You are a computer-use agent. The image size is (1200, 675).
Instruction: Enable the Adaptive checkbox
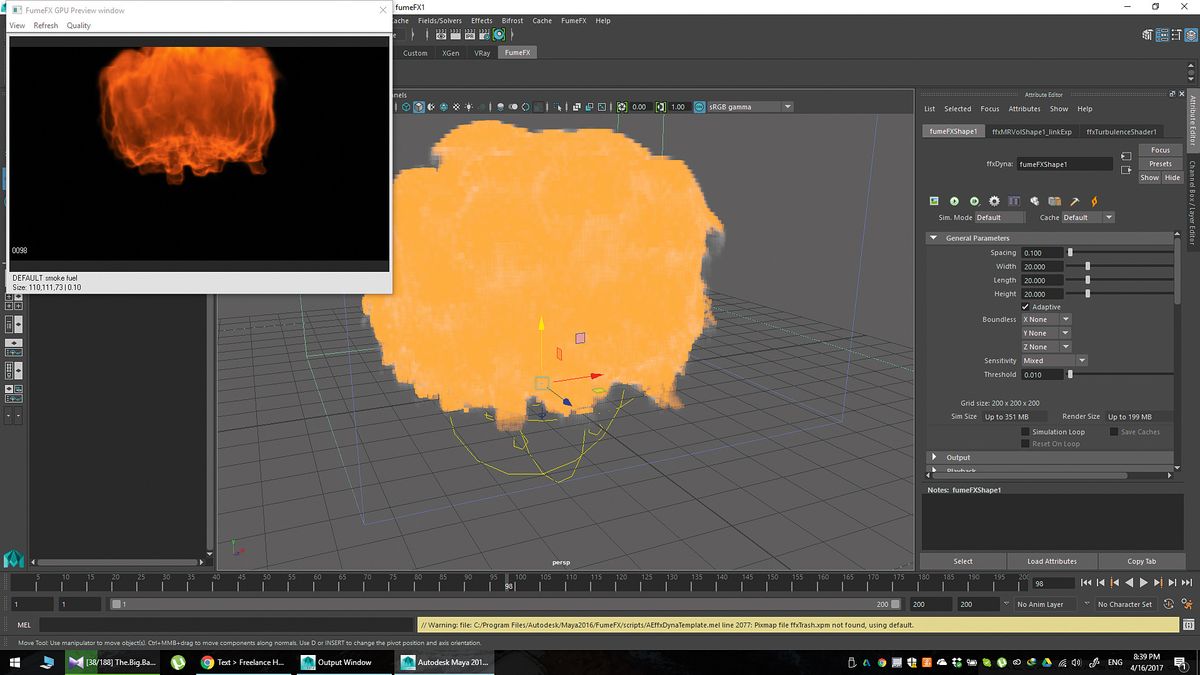[1025, 307]
